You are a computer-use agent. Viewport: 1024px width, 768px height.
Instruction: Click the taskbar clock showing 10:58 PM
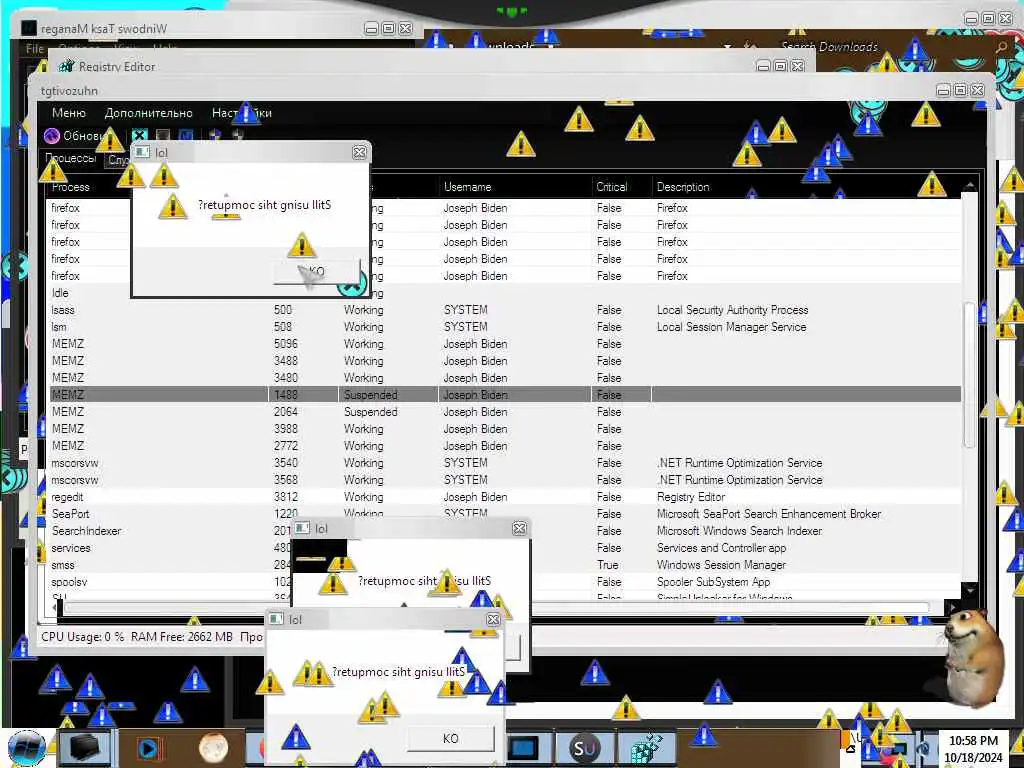click(973, 749)
